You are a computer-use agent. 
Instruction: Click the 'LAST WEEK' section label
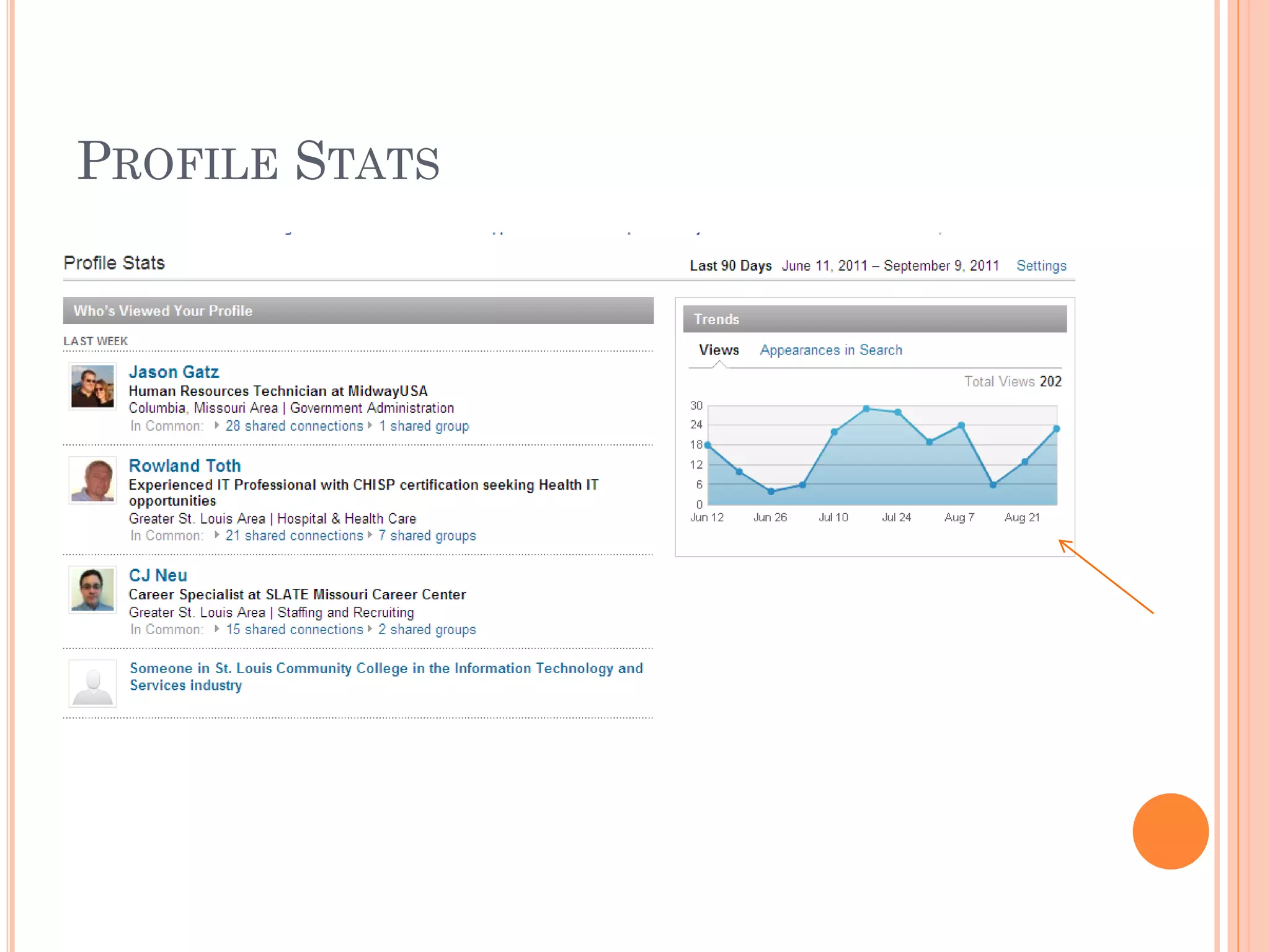[x=95, y=342]
